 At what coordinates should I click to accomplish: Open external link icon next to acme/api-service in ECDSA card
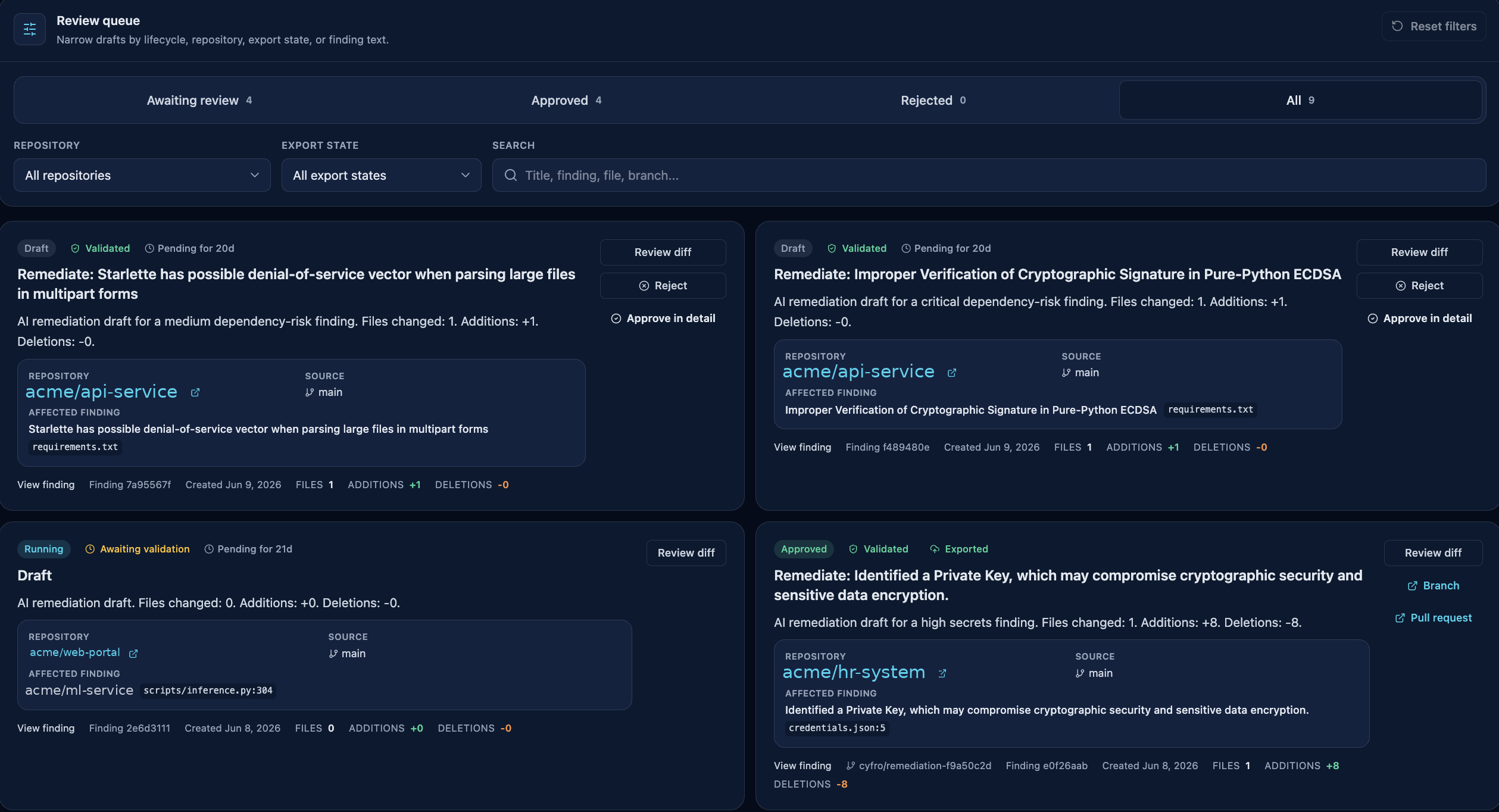tap(952, 373)
